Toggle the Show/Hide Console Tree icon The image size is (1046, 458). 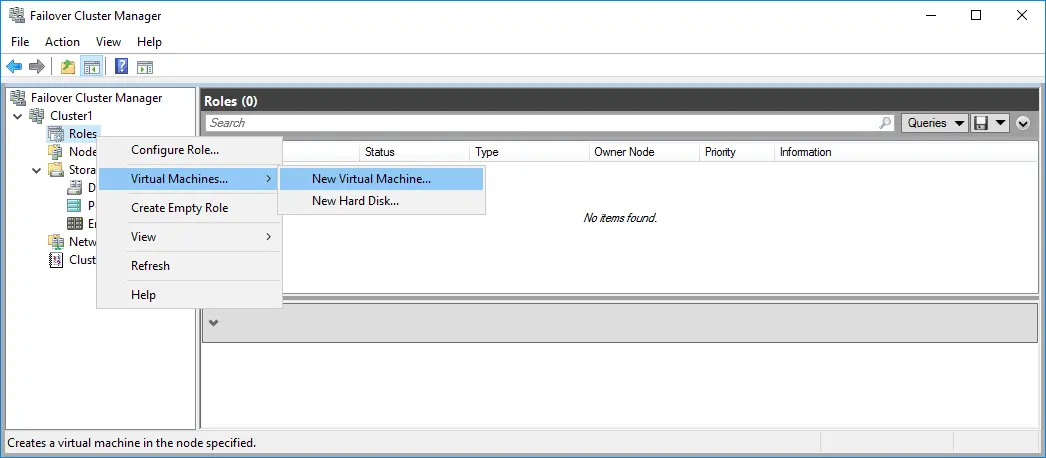91,67
